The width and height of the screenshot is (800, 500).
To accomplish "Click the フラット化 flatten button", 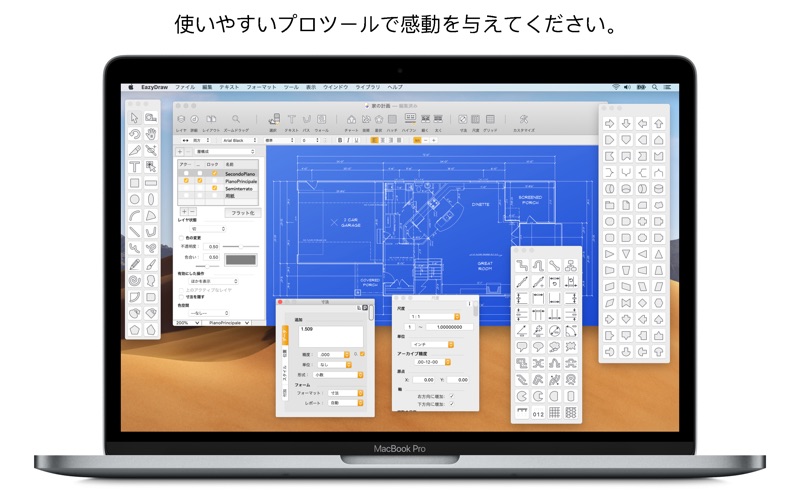I will (x=243, y=213).
